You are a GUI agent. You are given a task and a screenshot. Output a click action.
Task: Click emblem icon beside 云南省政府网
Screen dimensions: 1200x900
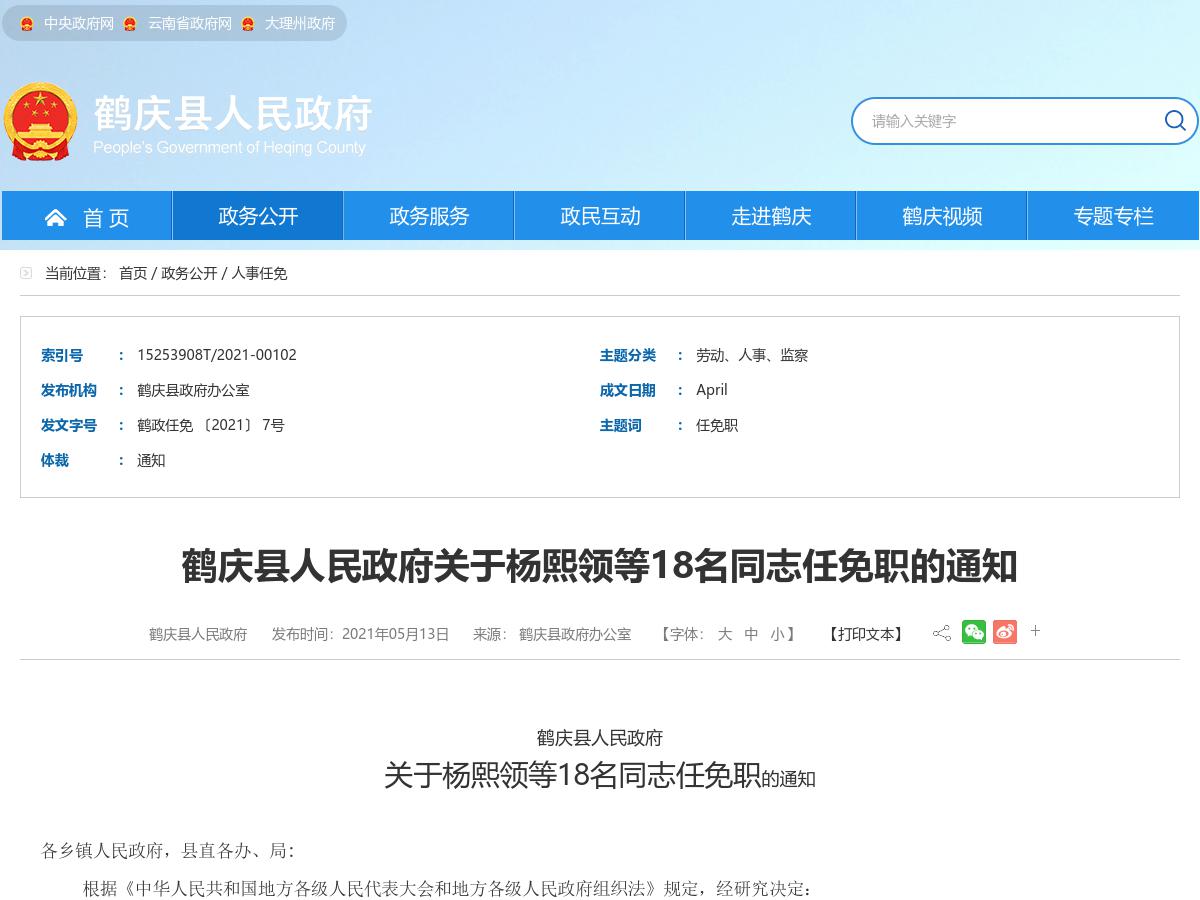(130, 24)
